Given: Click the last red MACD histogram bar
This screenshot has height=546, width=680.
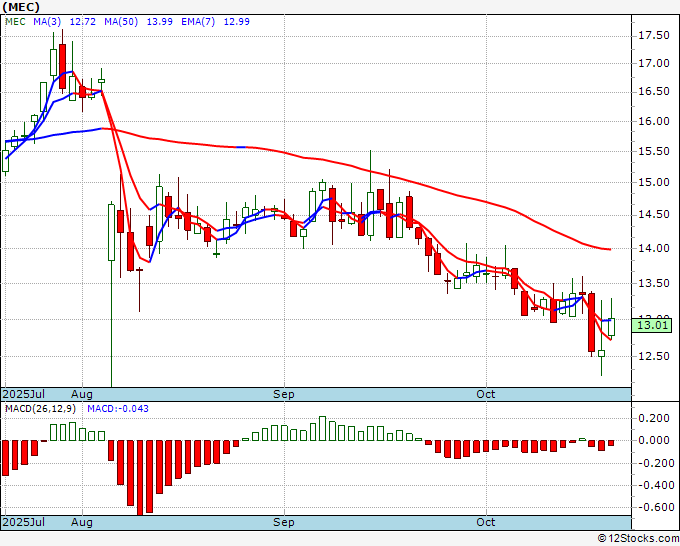Looking at the screenshot, I should point(611,443).
